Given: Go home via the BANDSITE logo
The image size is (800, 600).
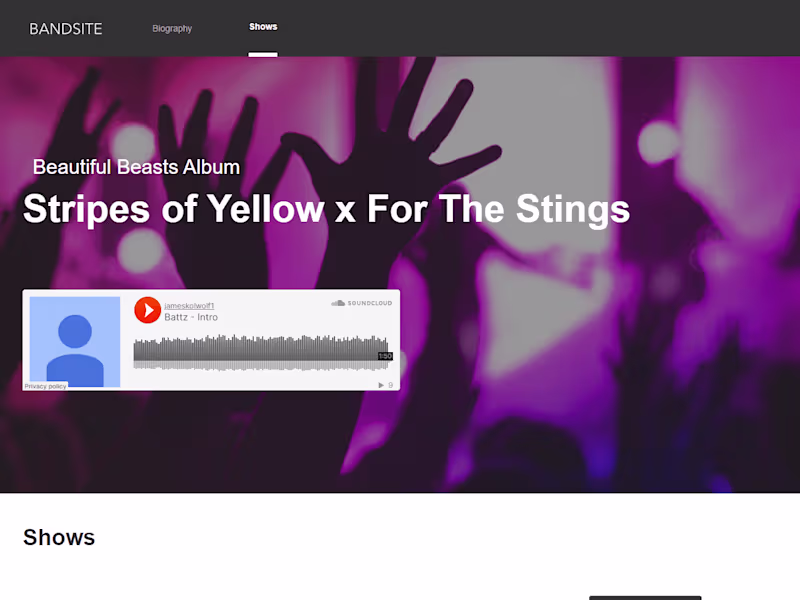Looking at the screenshot, I should click(x=66, y=29).
